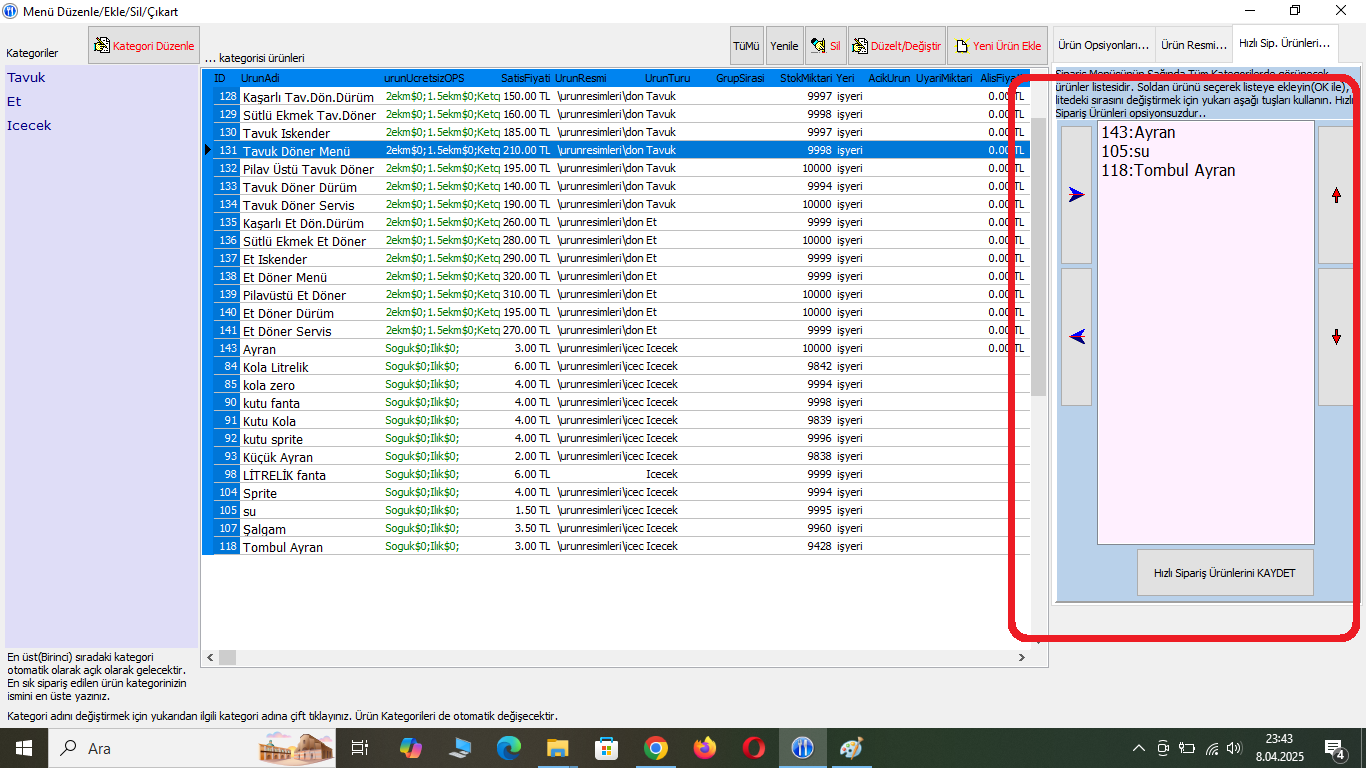The image size is (1366, 768).
Task: Click the SatisFiyati column header
Action: pos(526,78)
